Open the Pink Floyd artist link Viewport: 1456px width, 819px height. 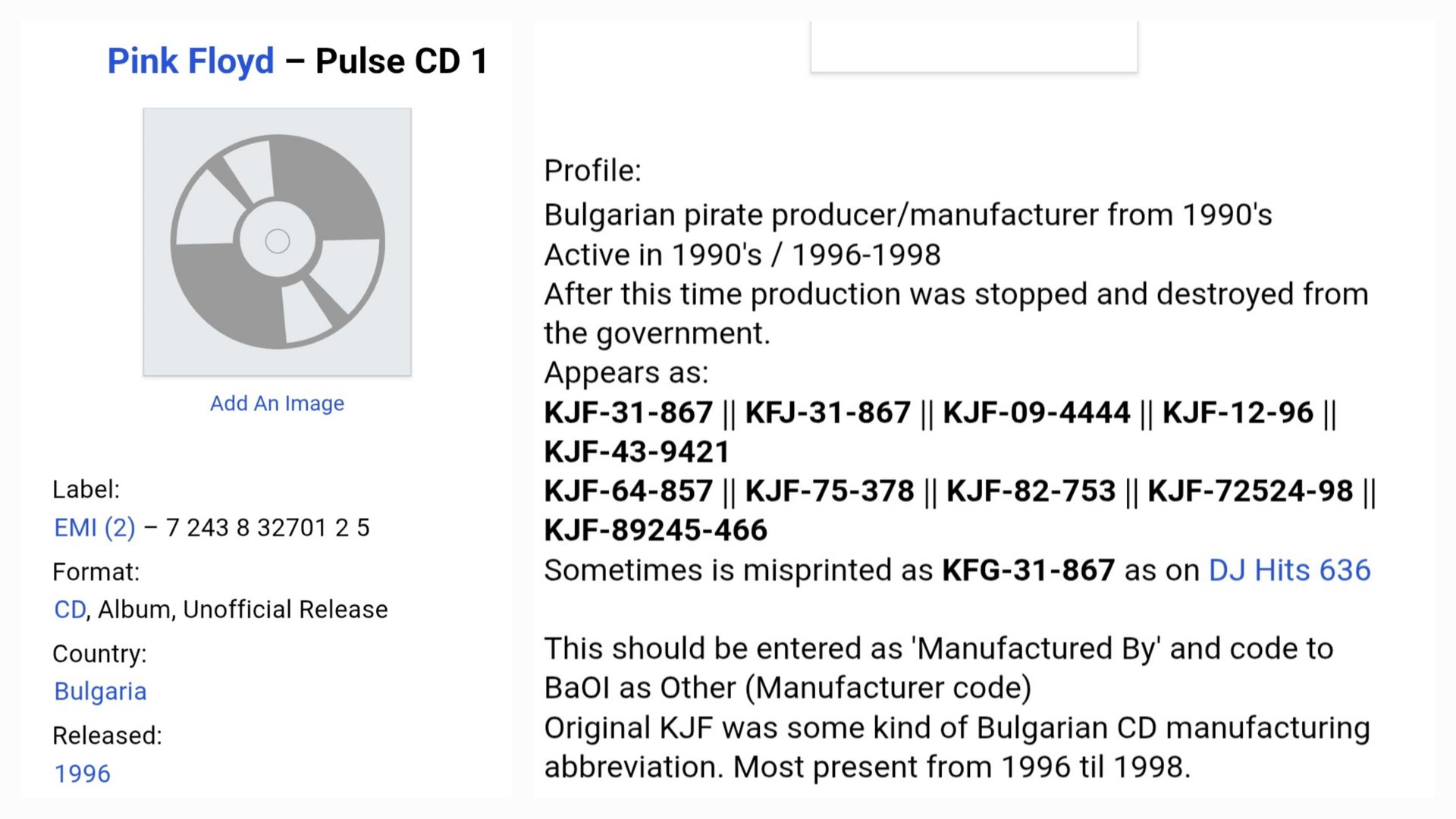(x=190, y=61)
